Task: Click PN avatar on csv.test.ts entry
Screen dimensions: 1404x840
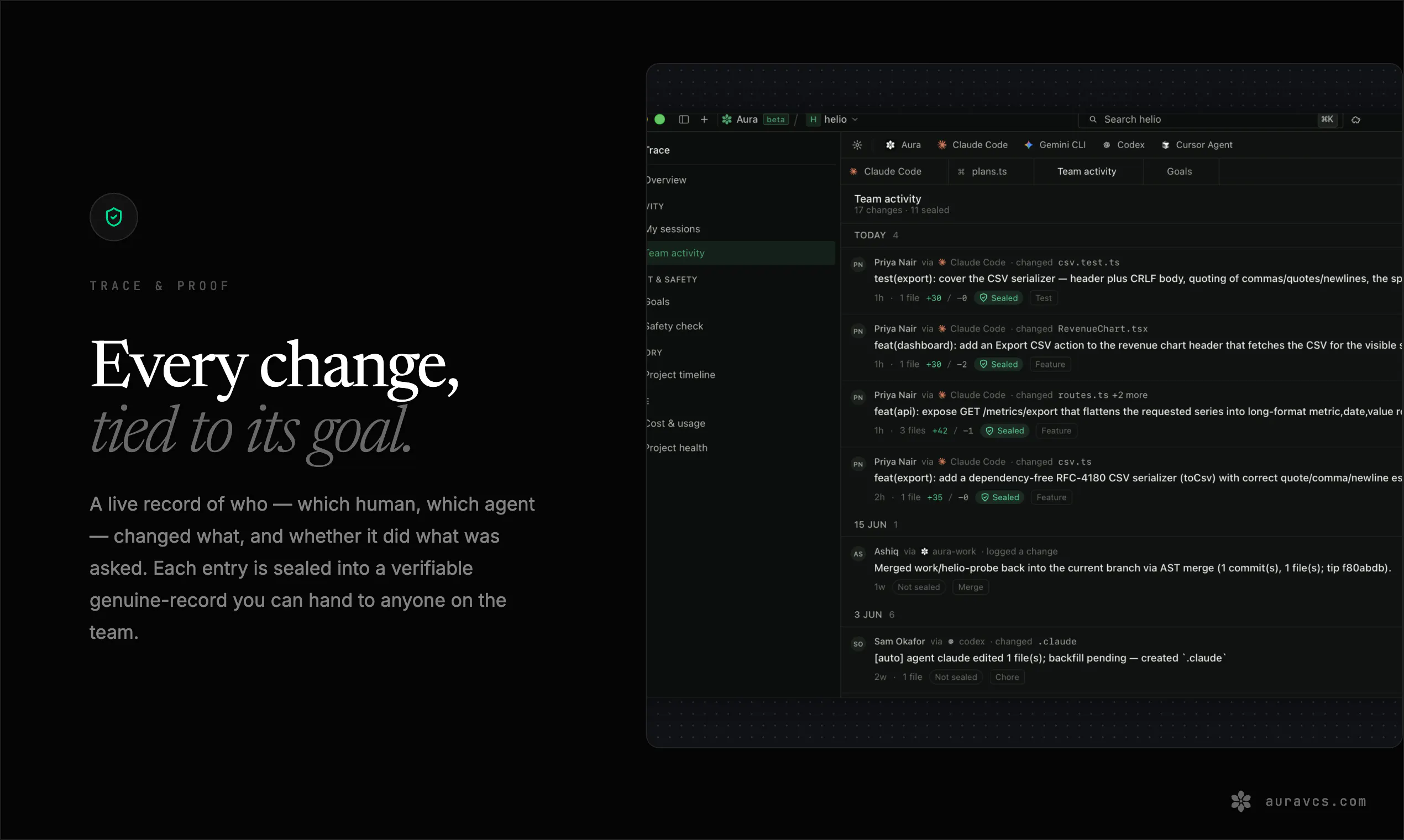Action: click(x=858, y=264)
